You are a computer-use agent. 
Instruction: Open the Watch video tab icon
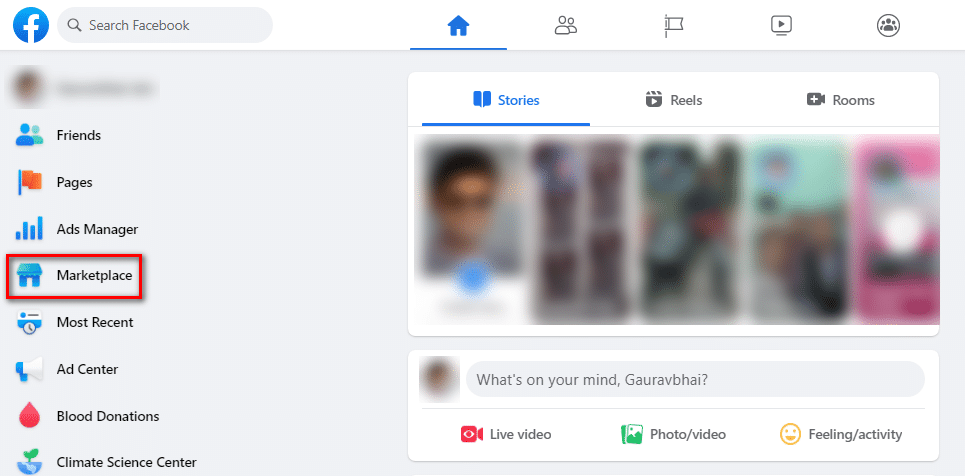(782, 25)
